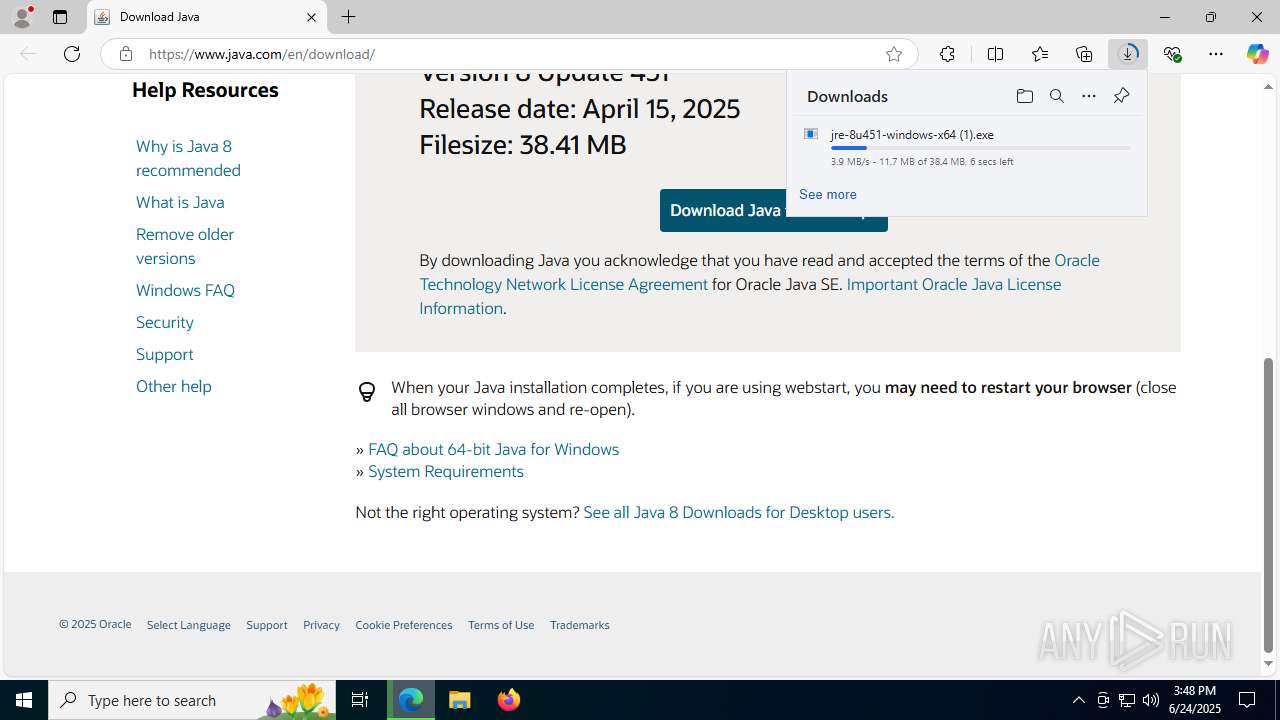Open Privacy footer link

point(321,625)
